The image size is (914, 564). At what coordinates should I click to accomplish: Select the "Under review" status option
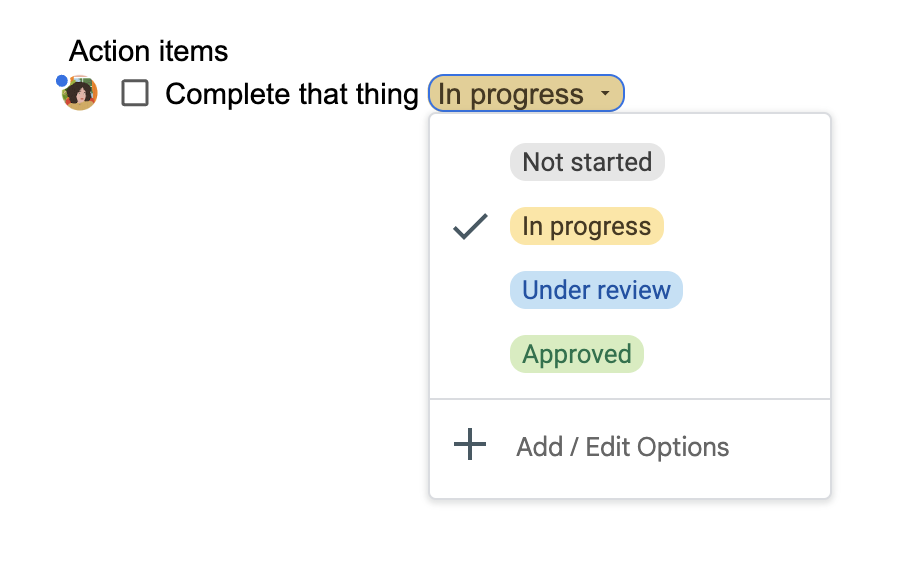coord(596,290)
